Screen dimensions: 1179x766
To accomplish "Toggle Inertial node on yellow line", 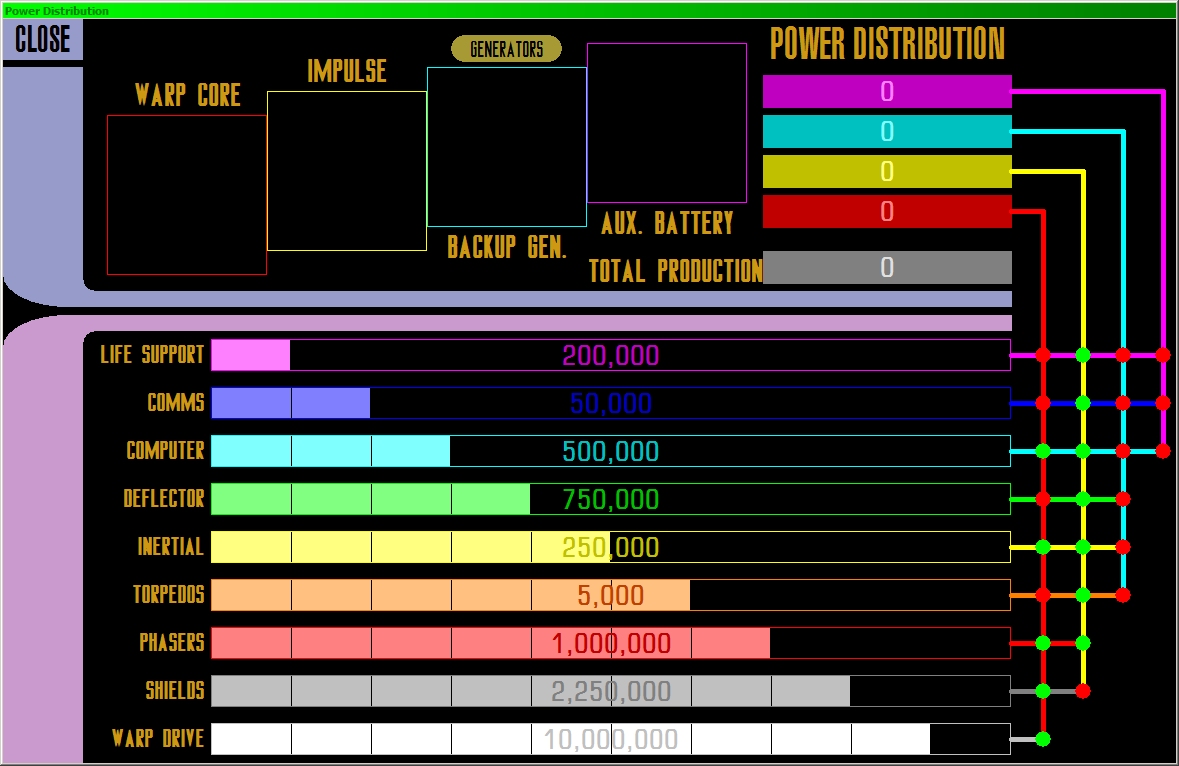I will point(1083,547).
